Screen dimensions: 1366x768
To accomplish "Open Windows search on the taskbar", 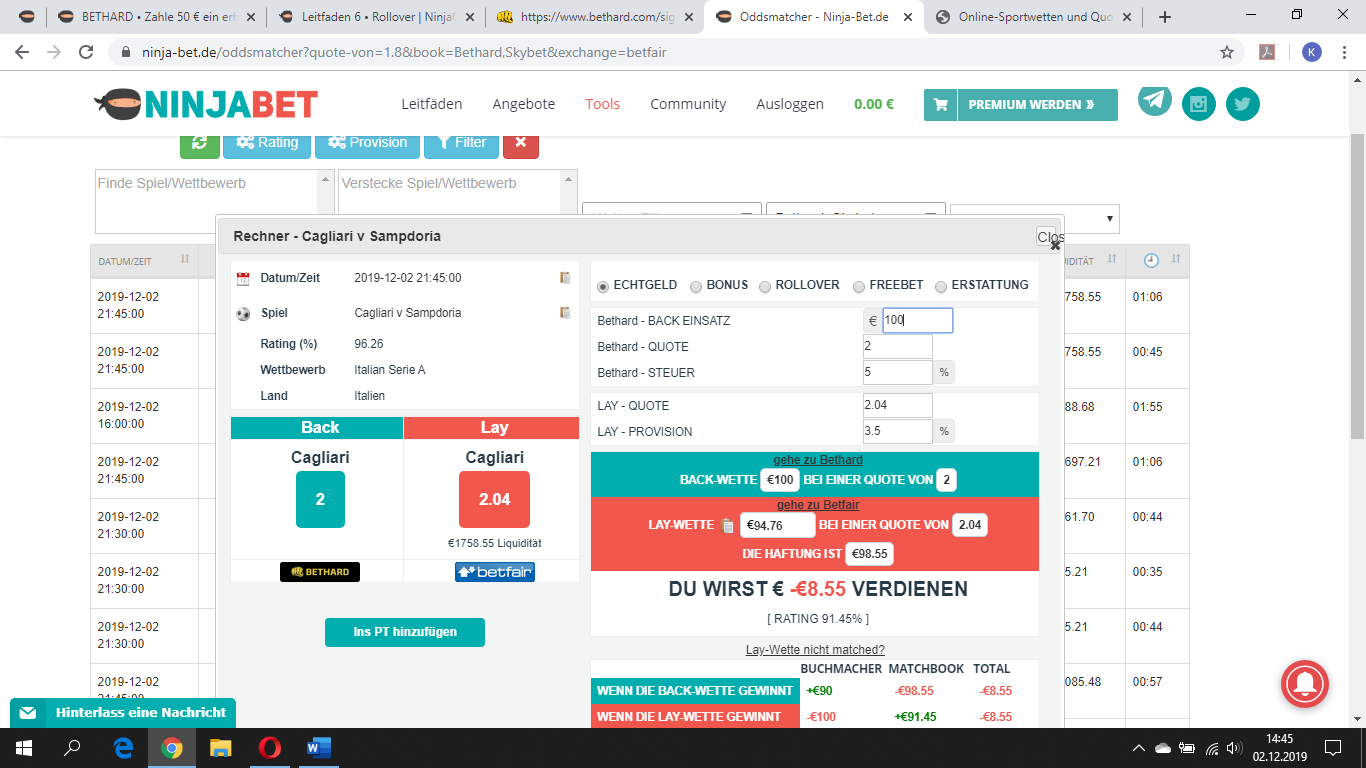I will tap(72, 748).
